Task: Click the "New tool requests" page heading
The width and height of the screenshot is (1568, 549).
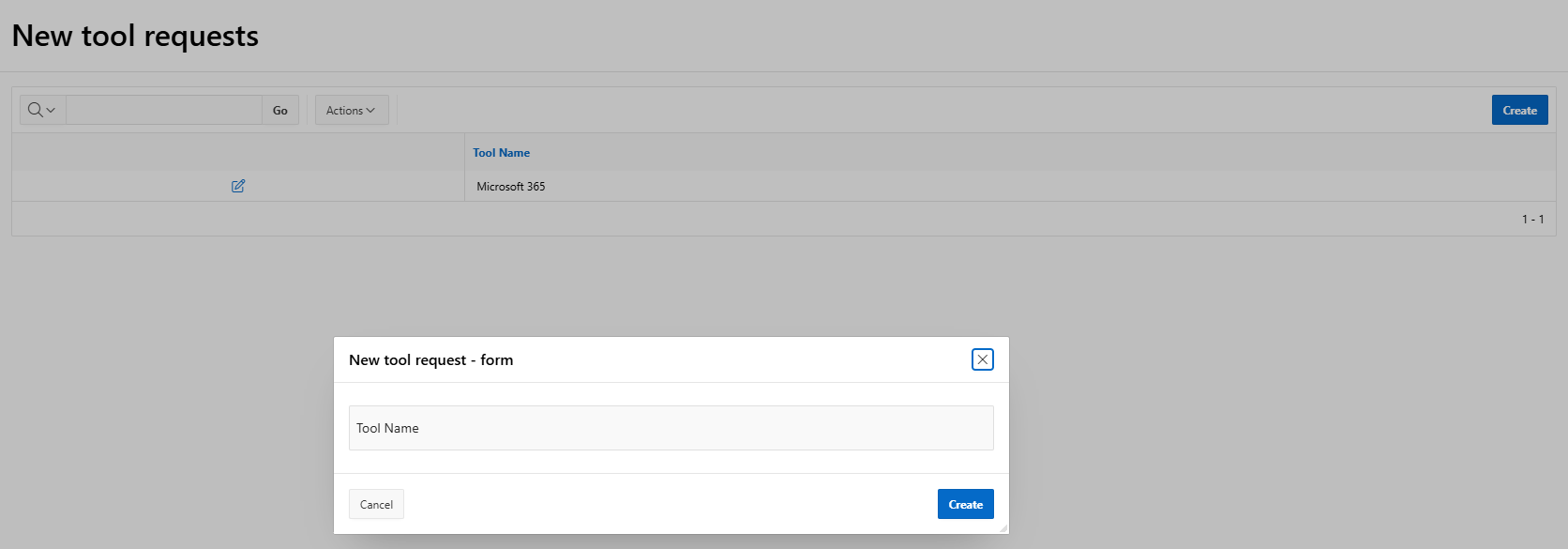Action: (x=135, y=36)
